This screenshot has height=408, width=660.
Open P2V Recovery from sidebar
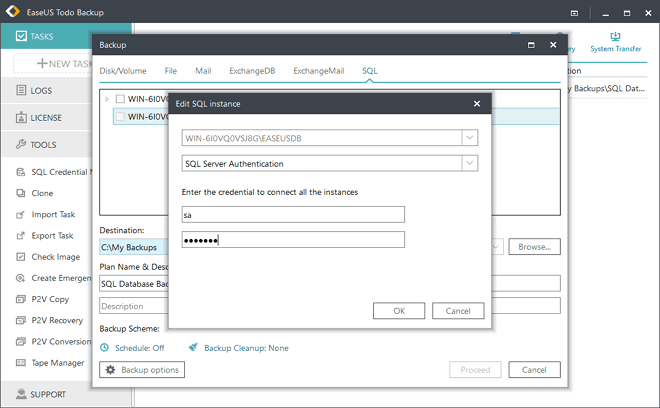pos(23,320)
